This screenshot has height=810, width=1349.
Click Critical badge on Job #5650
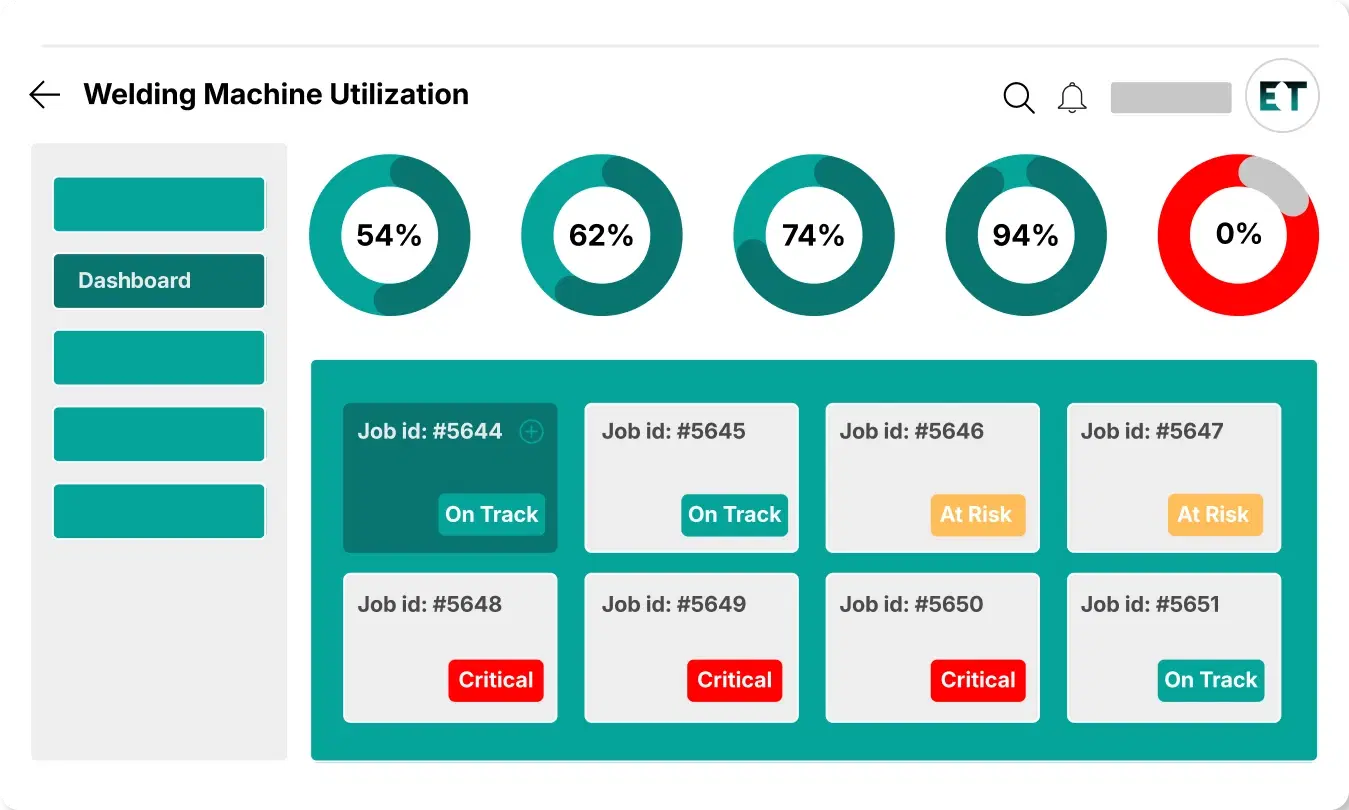978,680
